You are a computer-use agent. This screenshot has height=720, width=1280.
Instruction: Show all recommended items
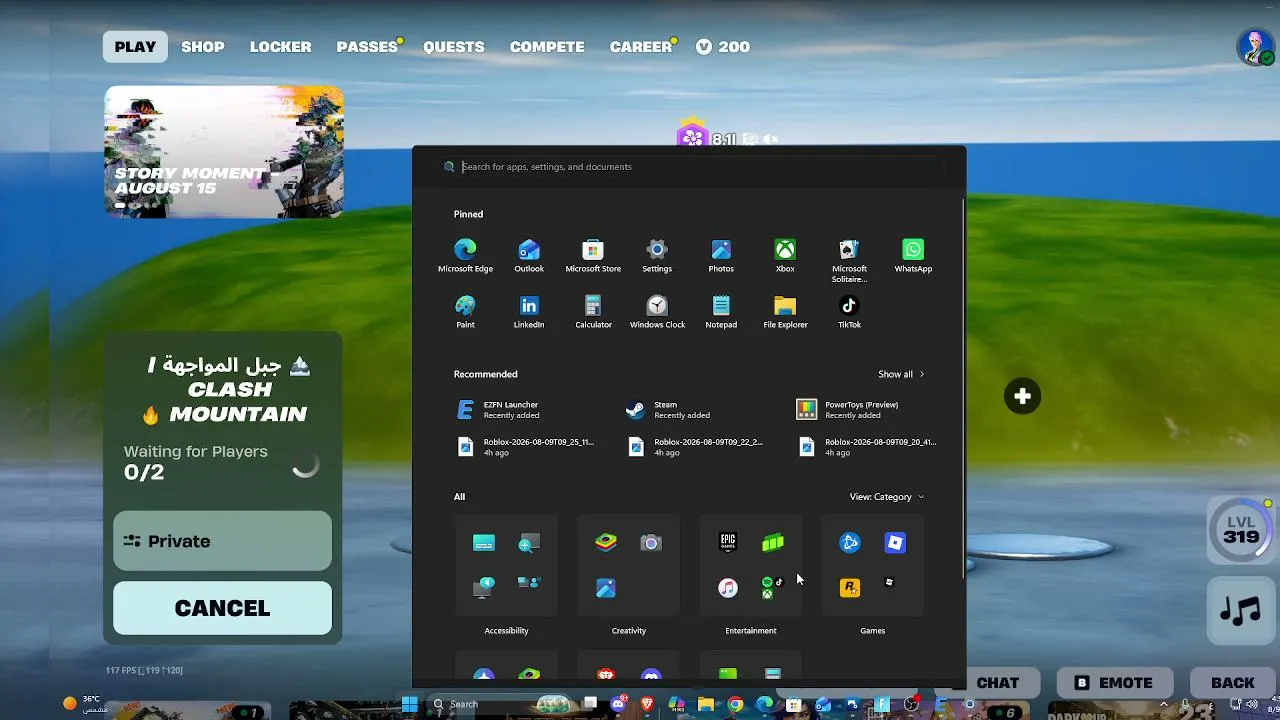pyautogui.click(x=901, y=374)
